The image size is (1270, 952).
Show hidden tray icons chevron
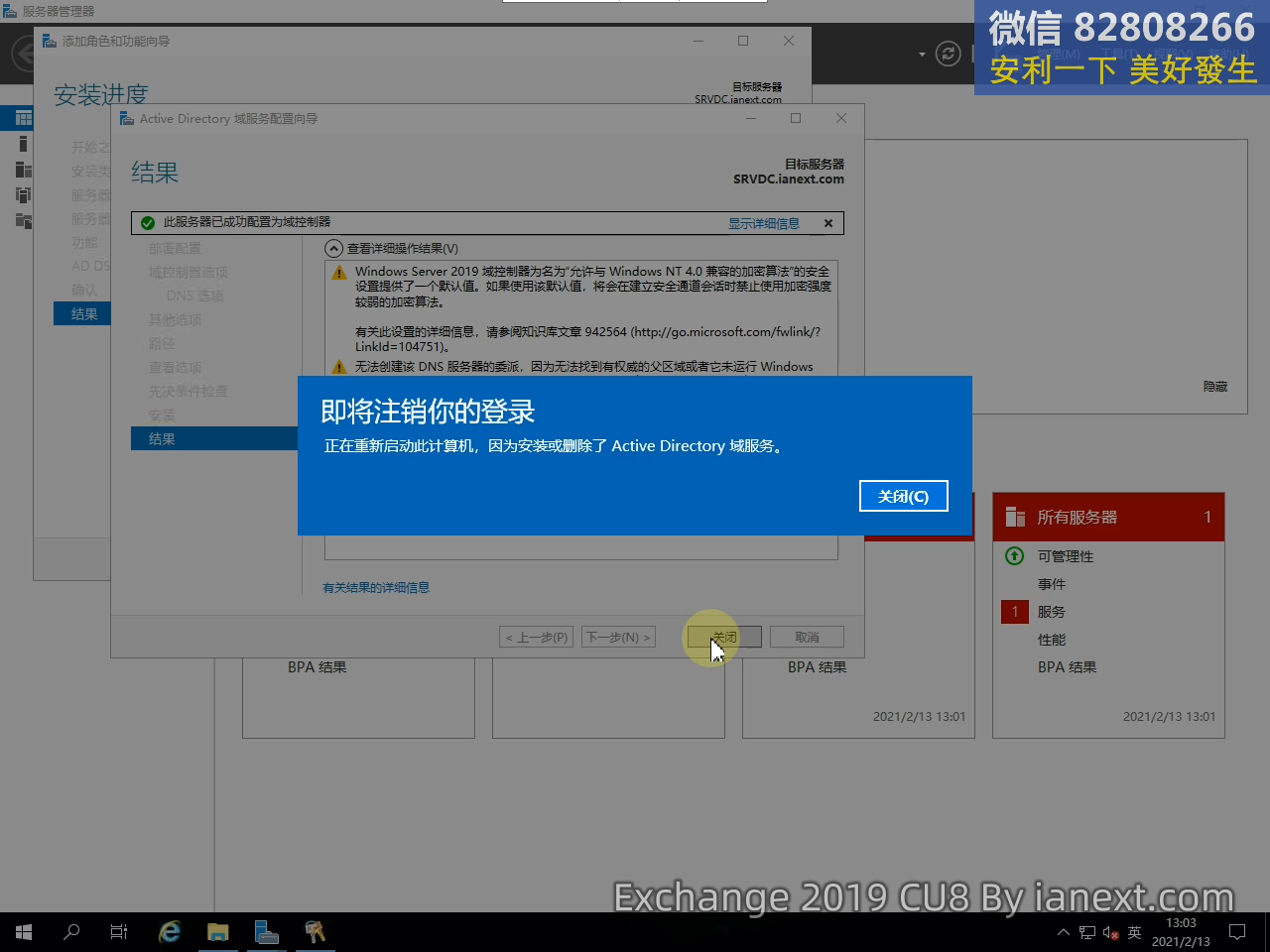point(1064,932)
